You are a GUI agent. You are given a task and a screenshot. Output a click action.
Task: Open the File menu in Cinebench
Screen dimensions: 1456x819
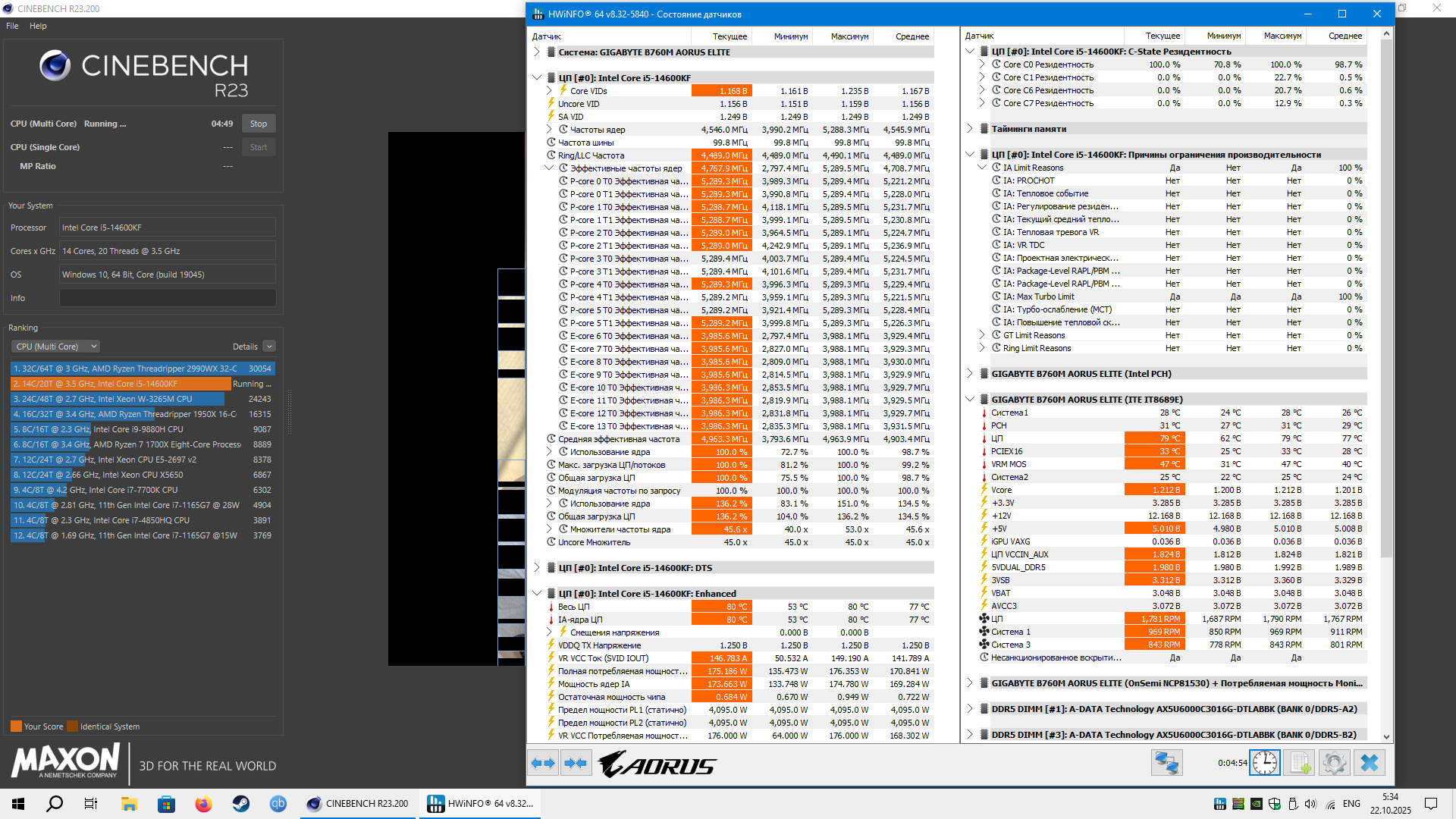(12, 26)
